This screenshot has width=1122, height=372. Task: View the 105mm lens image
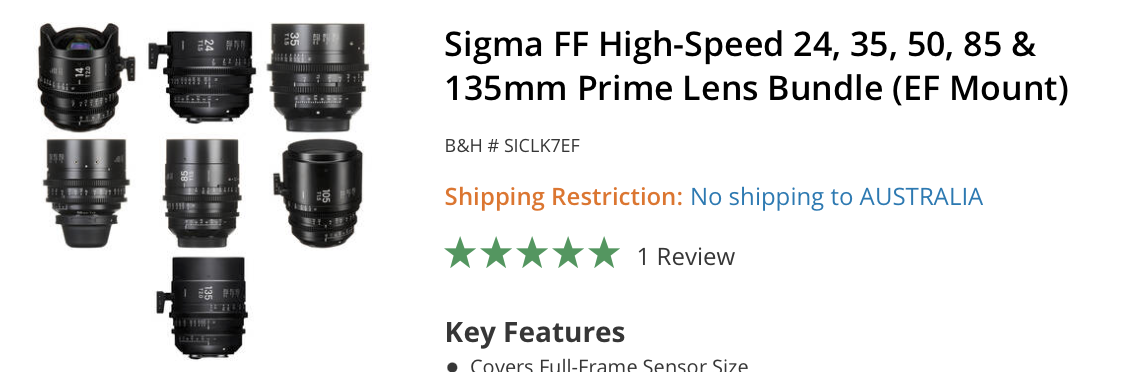[318, 193]
